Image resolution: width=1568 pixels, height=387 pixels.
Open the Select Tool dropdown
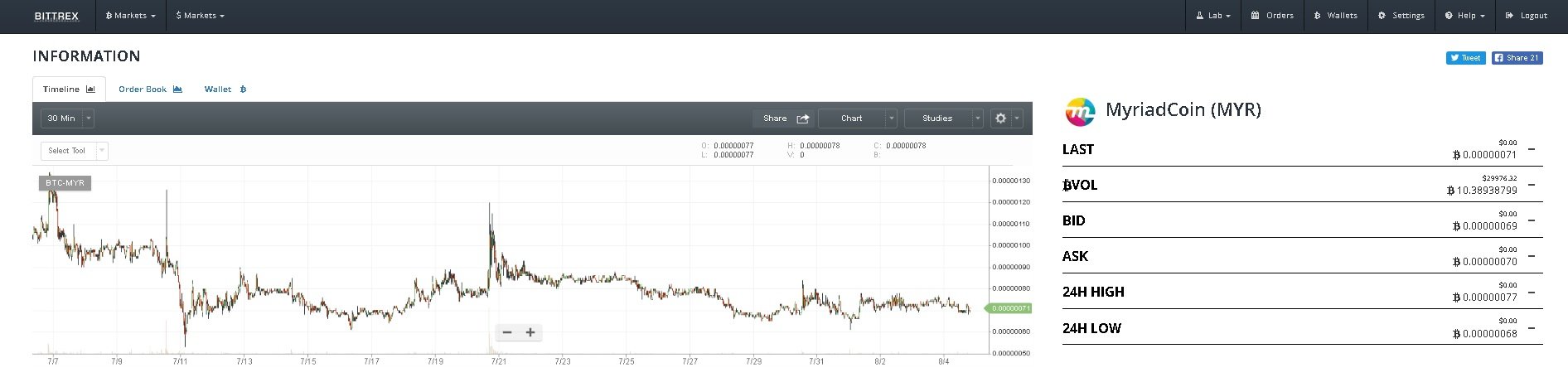pyautogui.click(x=75, y=151)
